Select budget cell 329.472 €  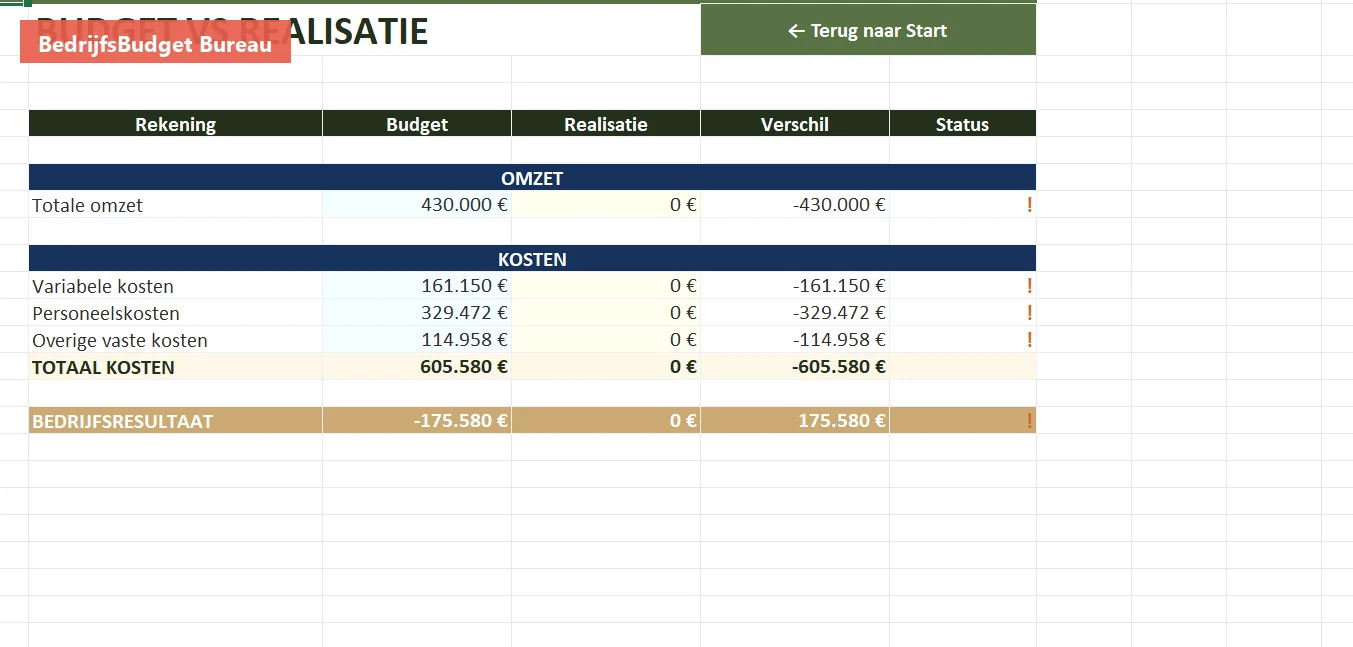point(417,313)
